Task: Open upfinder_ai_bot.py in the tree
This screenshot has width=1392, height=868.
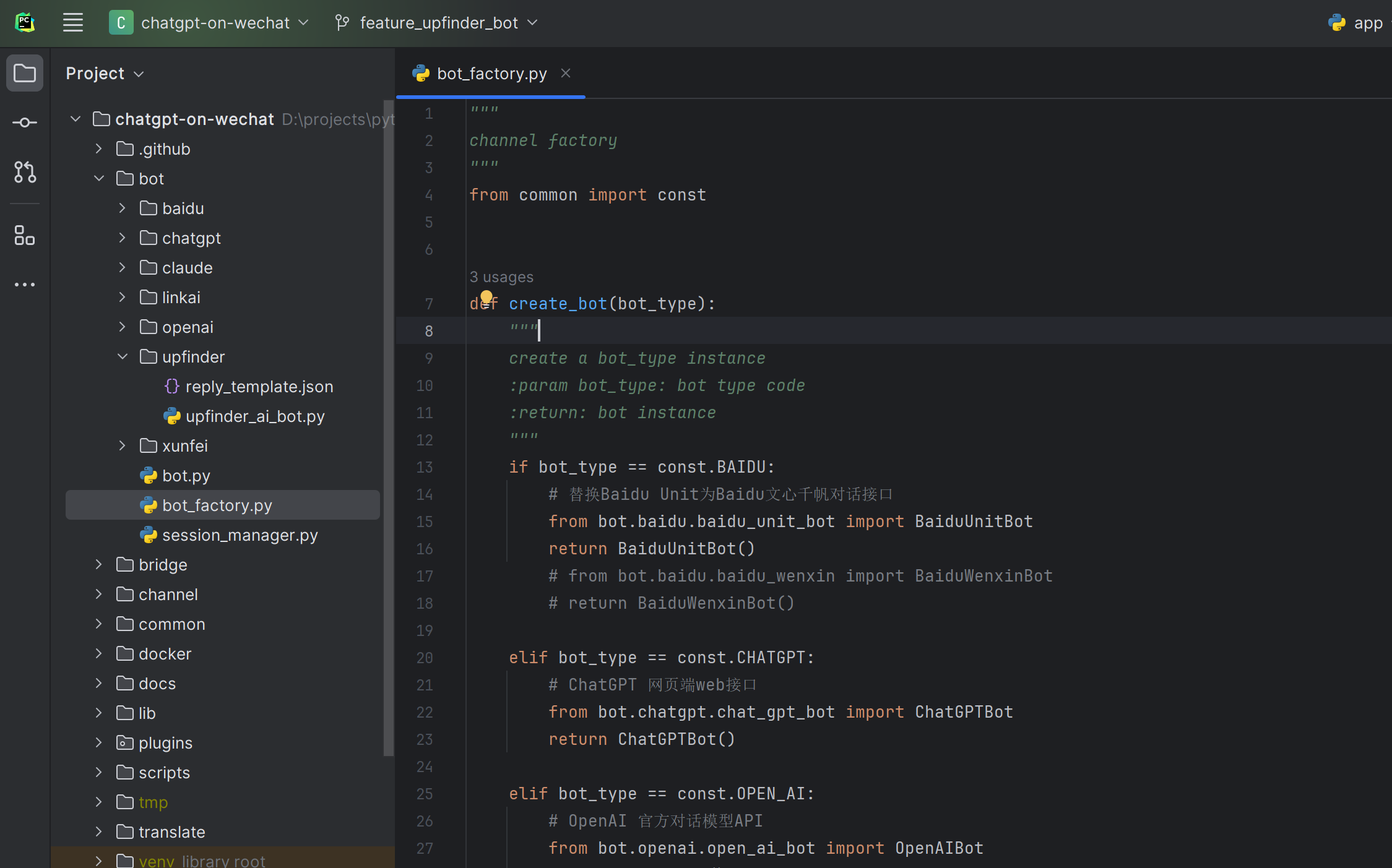Action: tap(244, 416)
